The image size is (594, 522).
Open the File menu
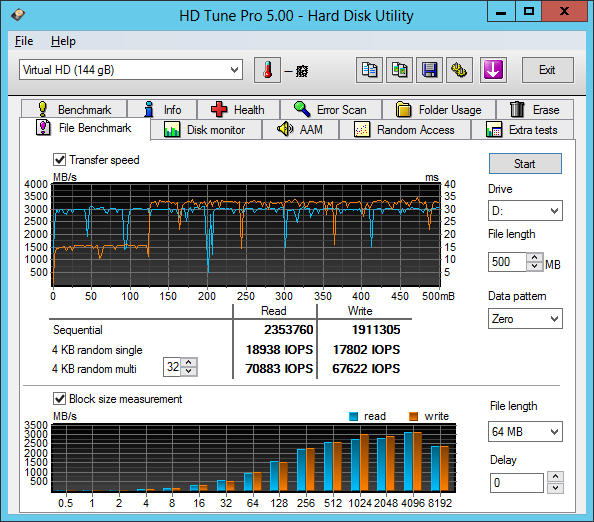[x=24, y=41]
